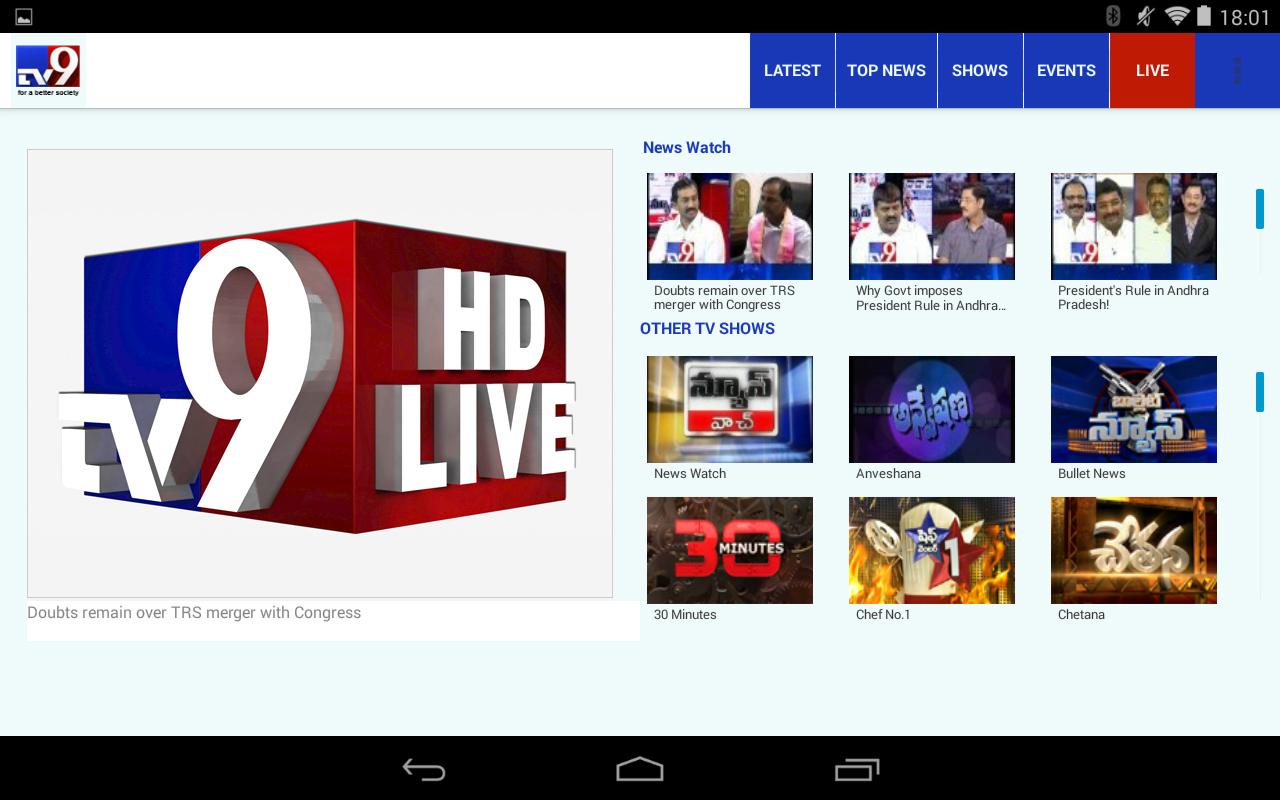Tap the Android home button
The width and height of the screenshot is (1280, 800).
(x=640, y=769)
